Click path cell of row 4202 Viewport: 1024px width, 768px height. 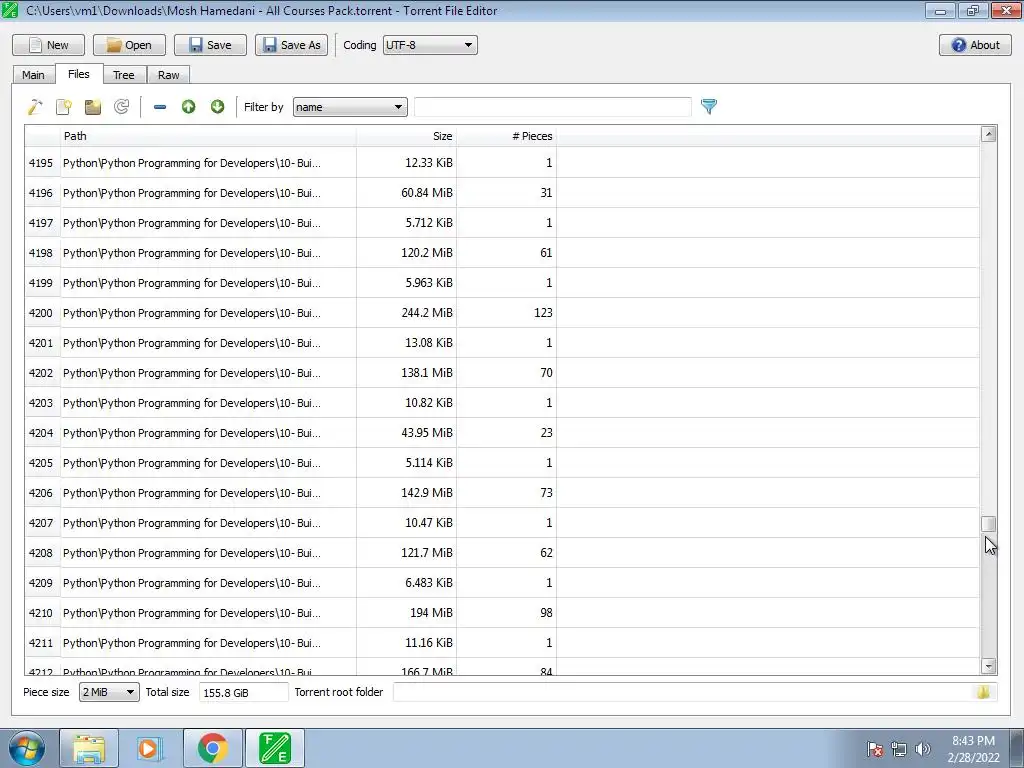pyautogui.click(x=208, y=373)
